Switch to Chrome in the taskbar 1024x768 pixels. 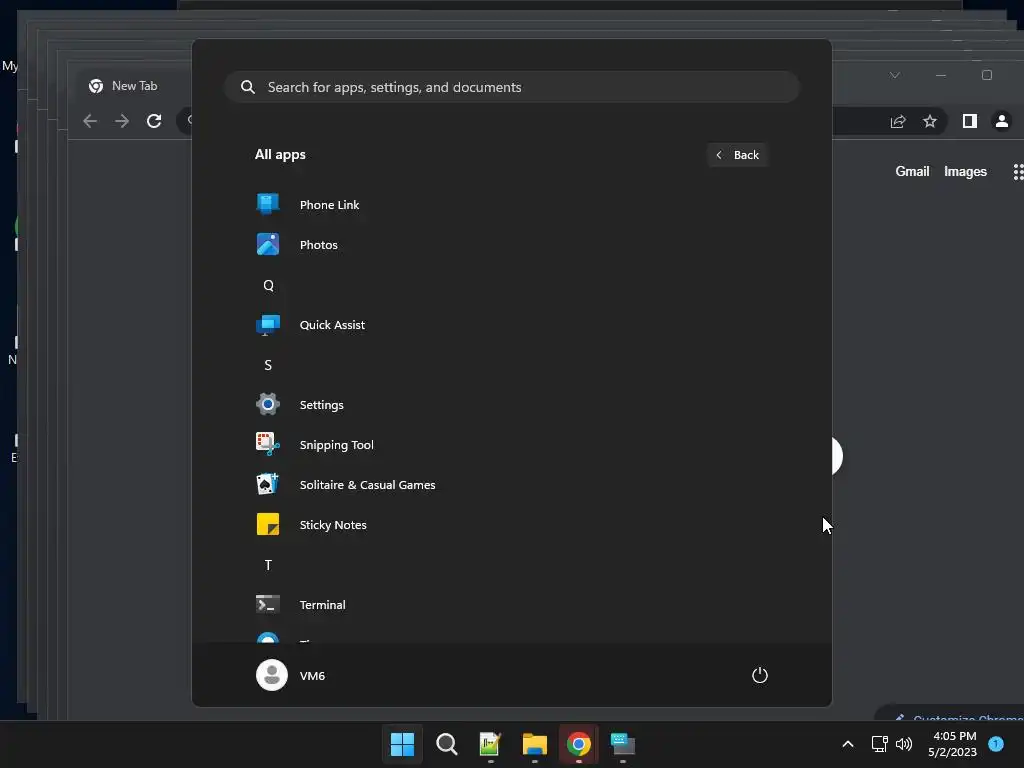coord(579,744)
